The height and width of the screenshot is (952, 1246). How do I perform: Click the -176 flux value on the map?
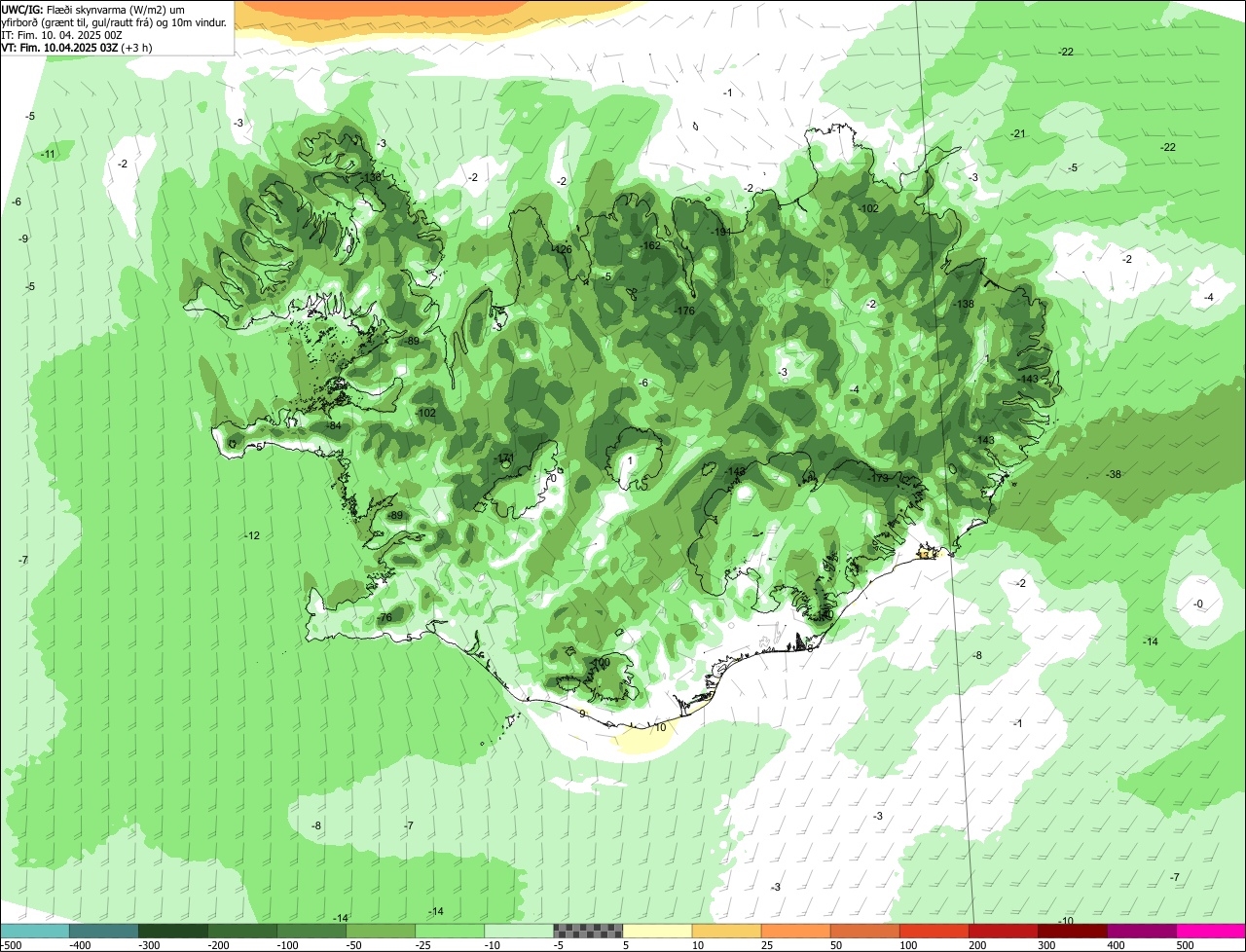[x=684, y=311]
